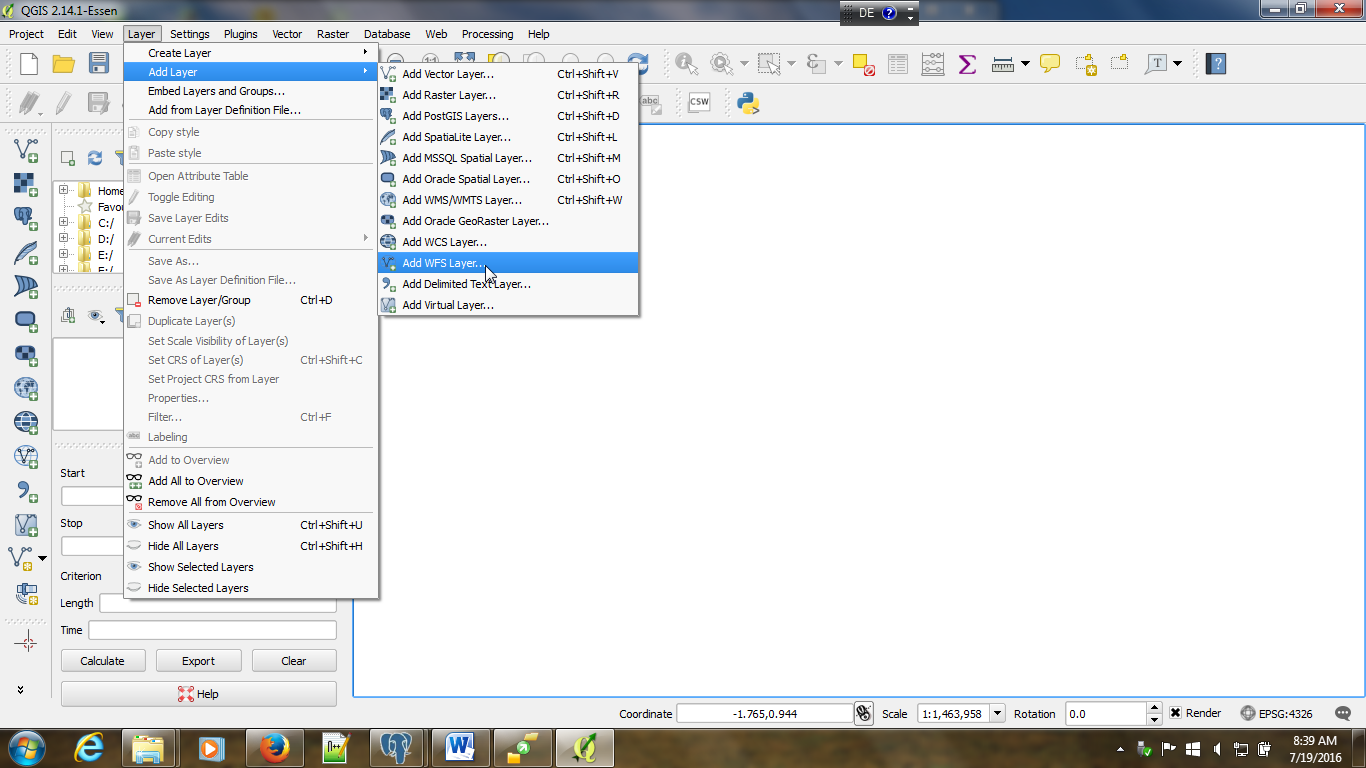Increase Rotation with the spin-box up arrow

[1154, 708]
